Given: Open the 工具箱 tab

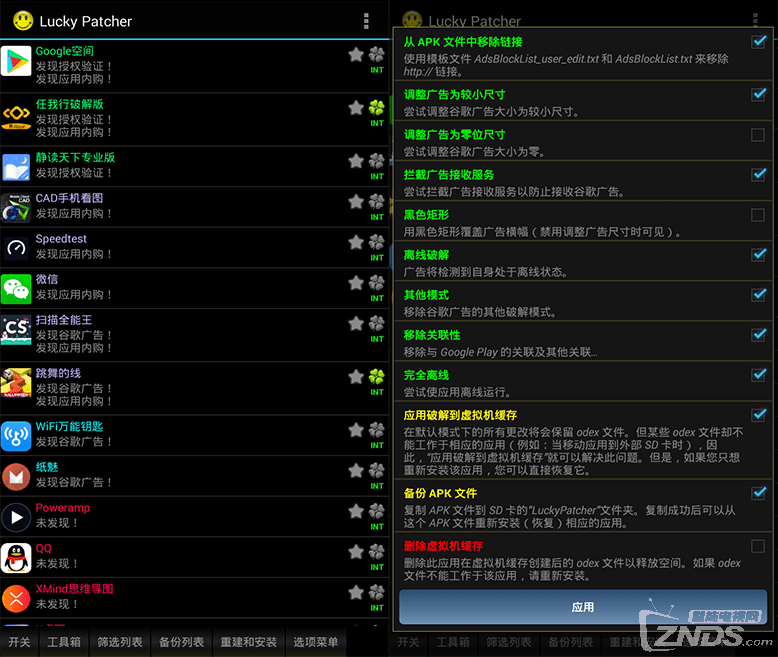Looking at the screenshot, I should click(x=64, y=642).
